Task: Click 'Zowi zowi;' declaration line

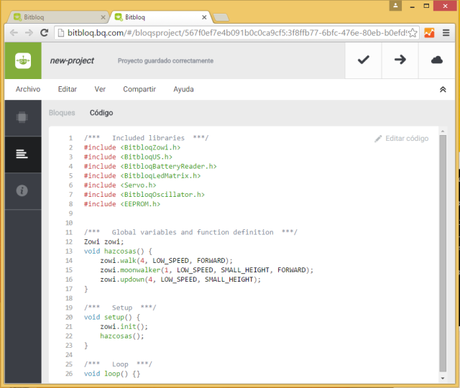Action: (x=104, y=242)
